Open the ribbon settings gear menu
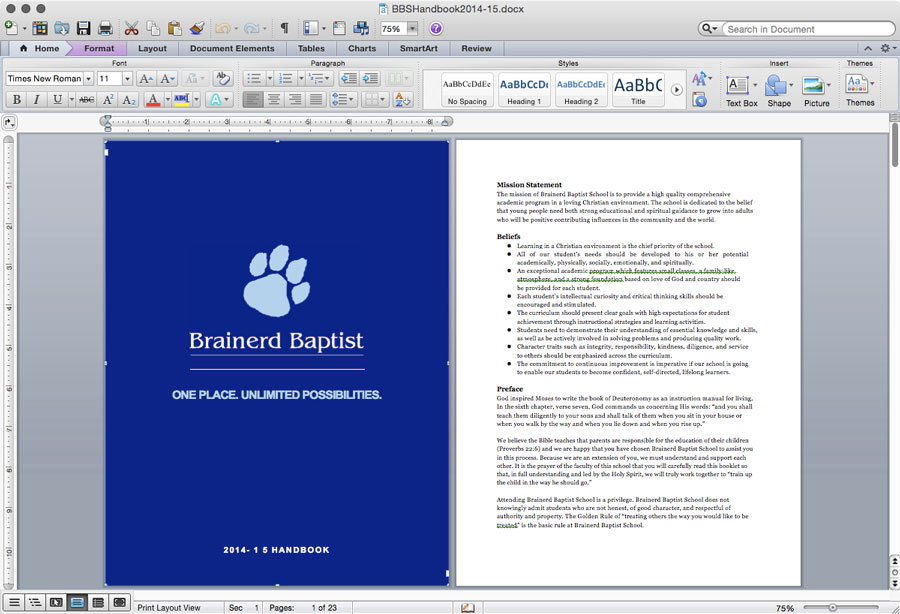The width and height of the screenshot is (900, 614). pos(887,49)
